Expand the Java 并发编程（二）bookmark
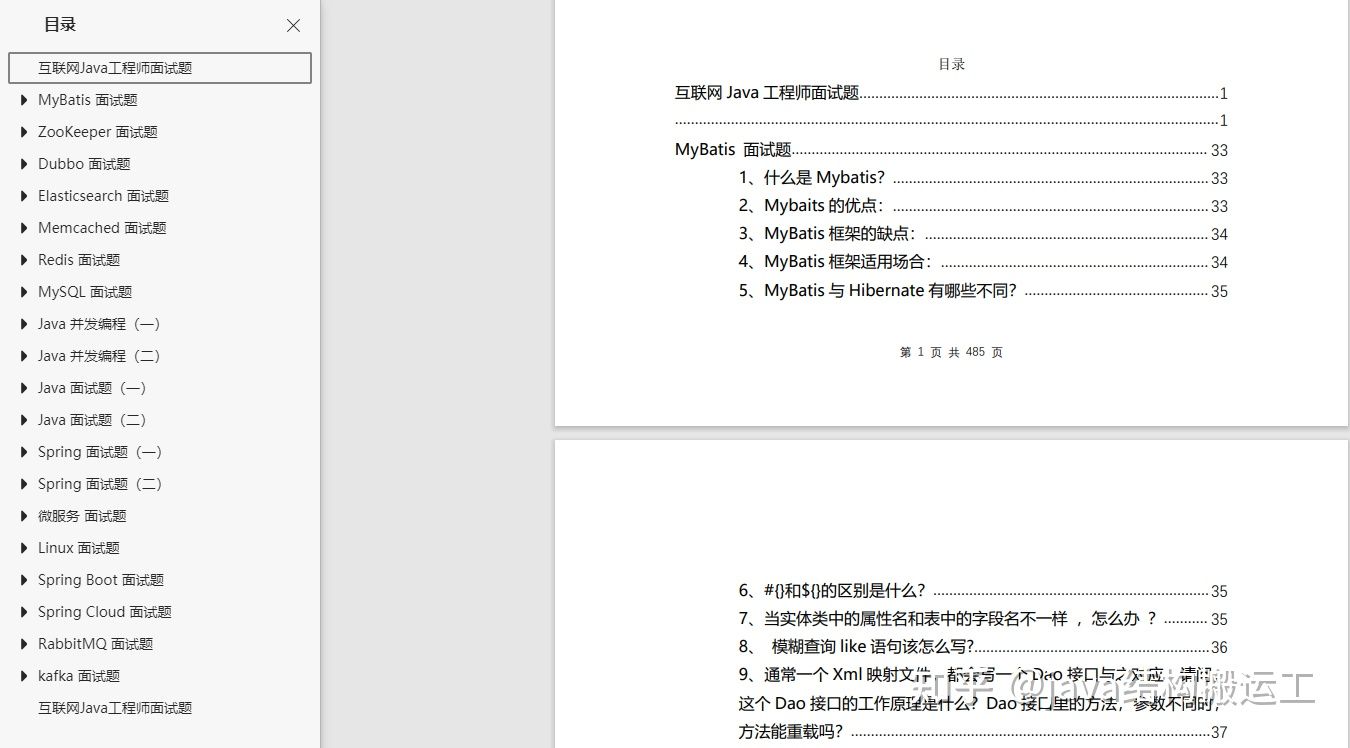This screenshot has height=748, width=1350. tap(24, 356)
